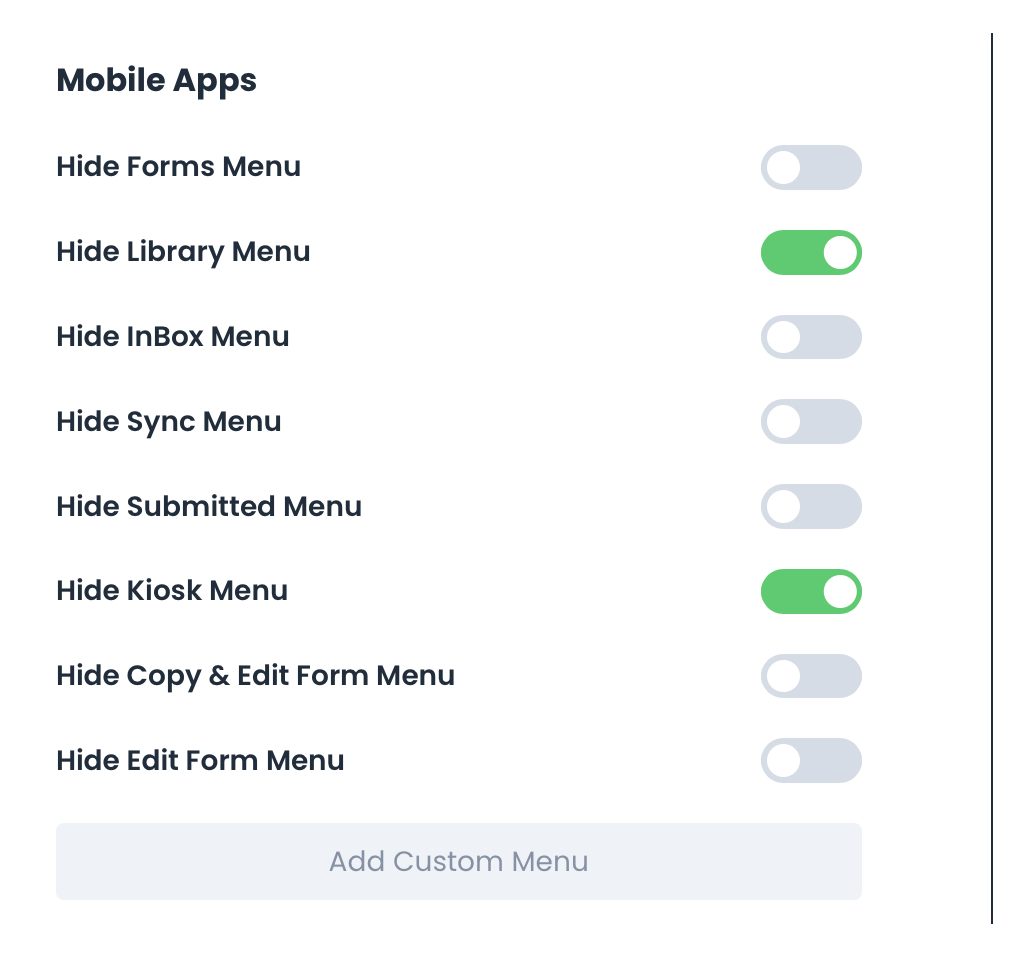Click the Hide Copy & Edit Form Menu label
This screenshot has width=1032, height=976.
pyautogui.click(x=255, y=675)
